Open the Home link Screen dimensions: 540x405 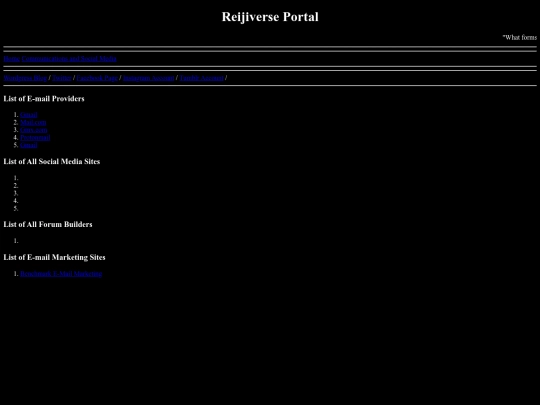pos(12,59)
